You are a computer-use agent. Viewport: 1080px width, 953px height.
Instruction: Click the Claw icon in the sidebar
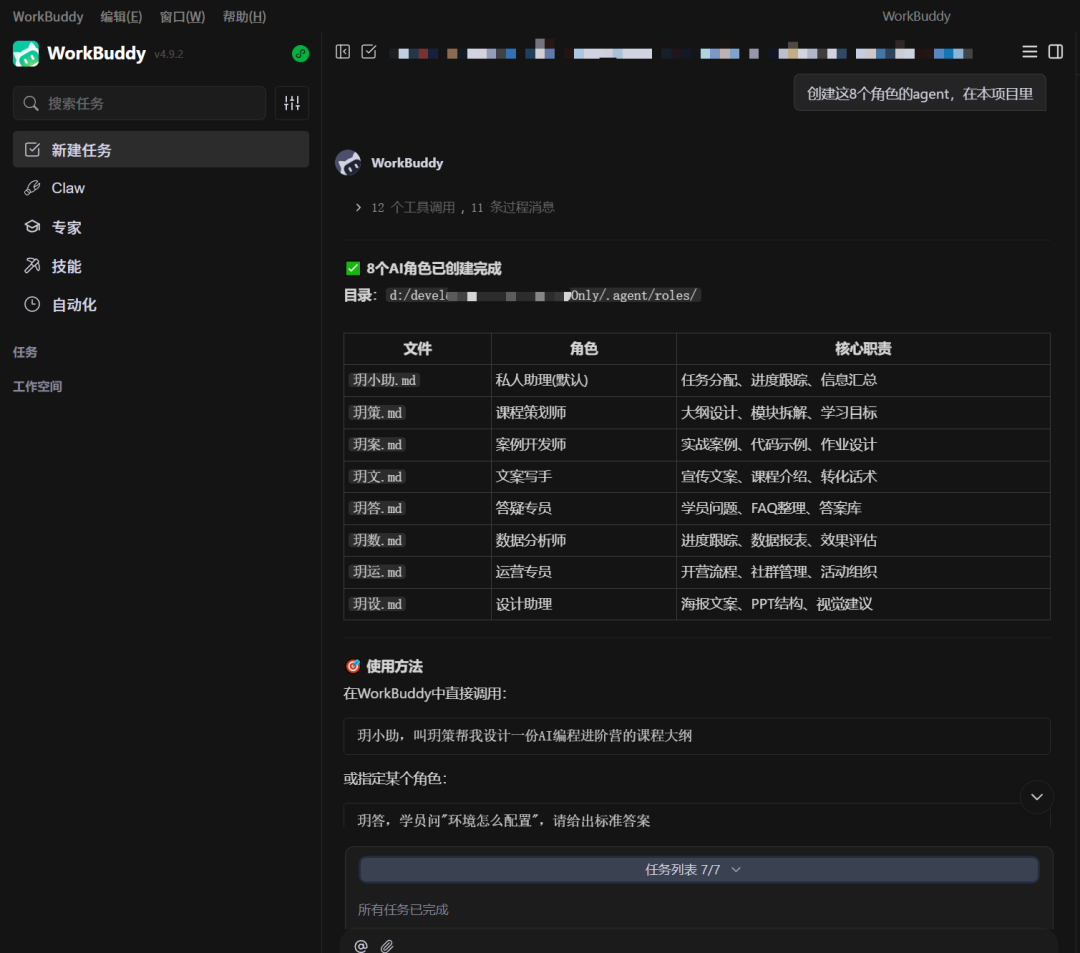(x=32, y=188)
